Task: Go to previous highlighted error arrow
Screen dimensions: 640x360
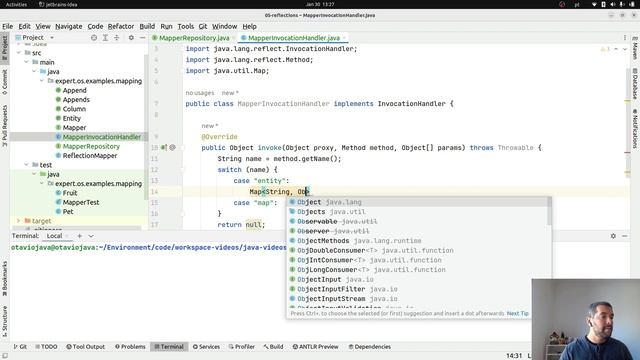Action: tap(616, 49)
